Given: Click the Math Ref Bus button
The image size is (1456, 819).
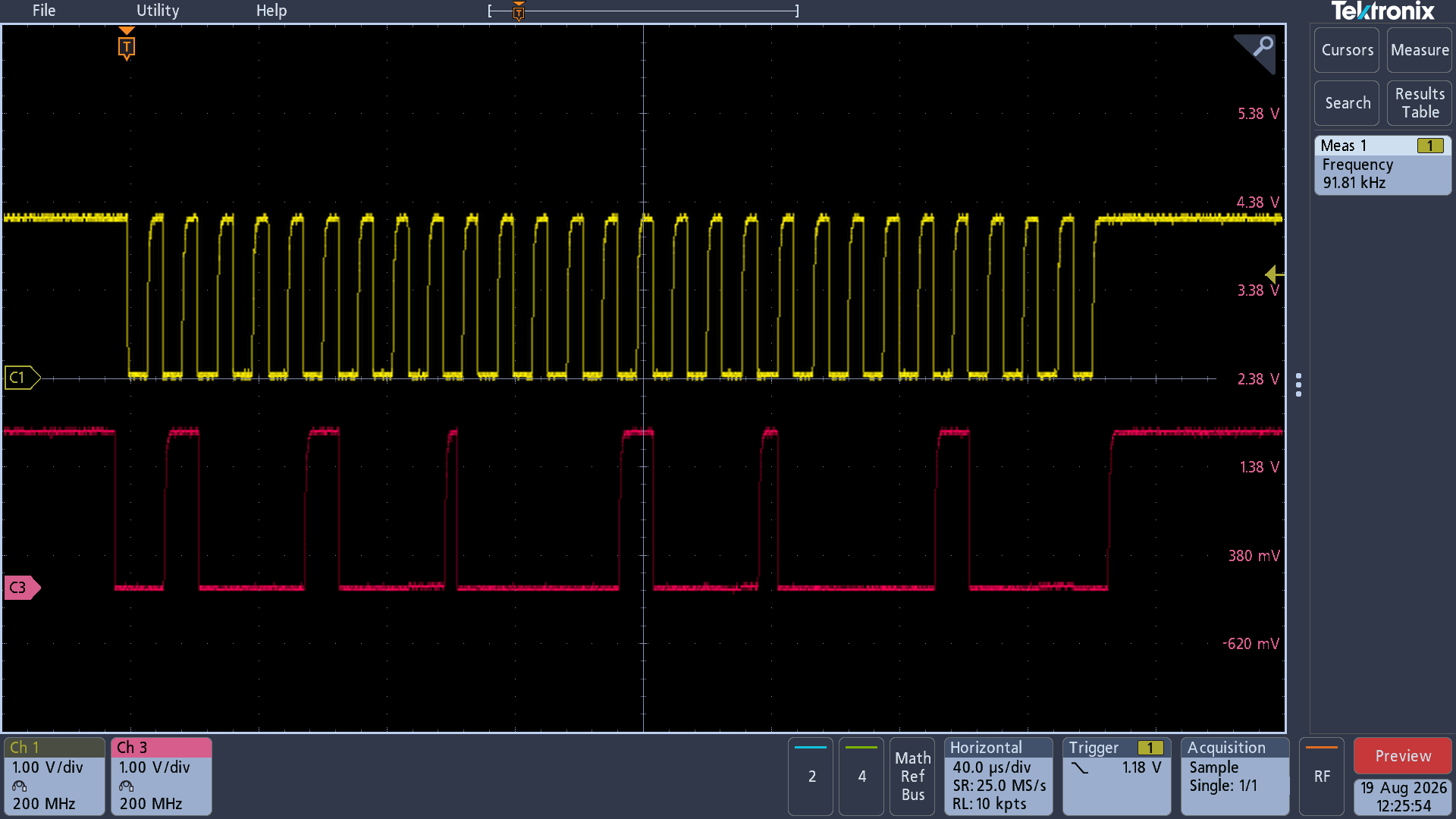Looking at the screenshot, I should coord(912,776).
